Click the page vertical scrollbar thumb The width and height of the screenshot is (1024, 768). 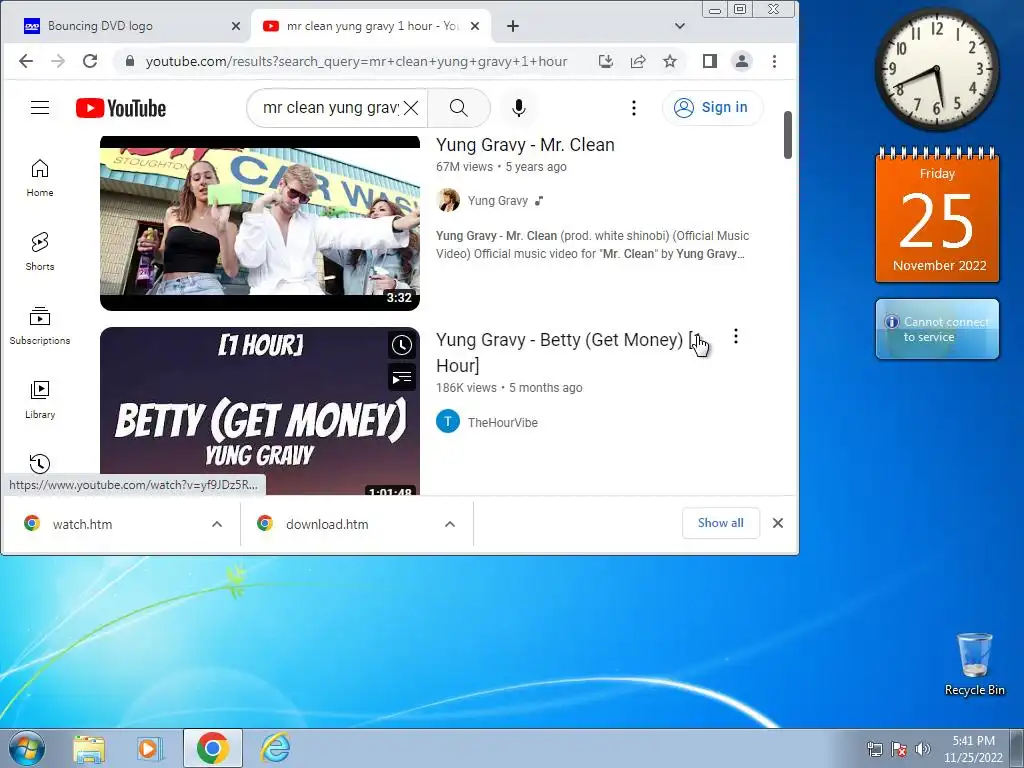coord(788,135)
